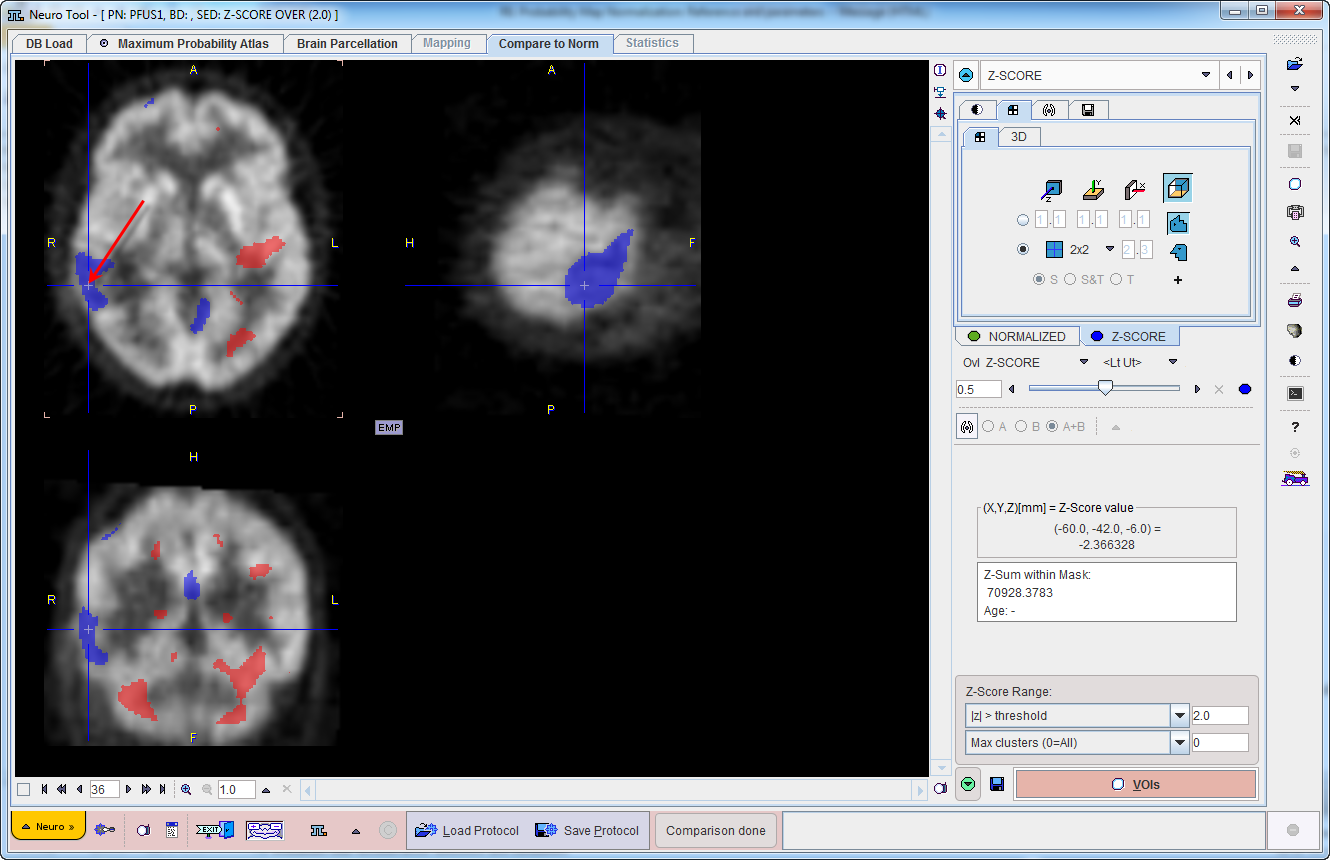Viewport: 1330px width, 860px height.
Task: Open the 2x2 layout dropdown arrow
Action: coord(1110,249)
